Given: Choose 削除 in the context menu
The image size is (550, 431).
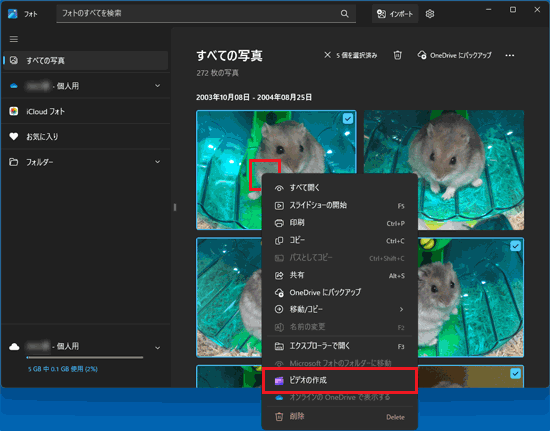Looking at the screenshot, I should click(x=340, y=417).
